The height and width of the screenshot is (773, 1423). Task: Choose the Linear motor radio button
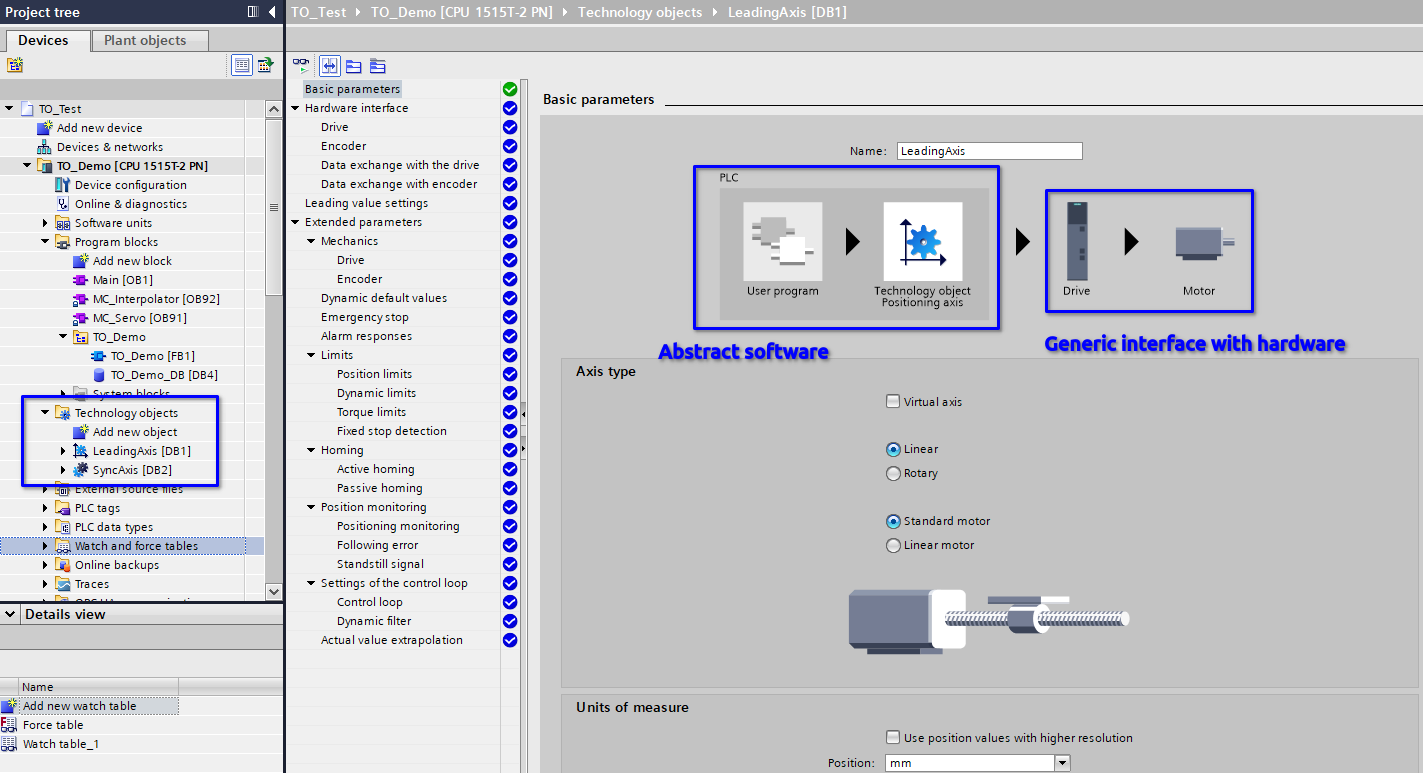click(x=893, y=546)
